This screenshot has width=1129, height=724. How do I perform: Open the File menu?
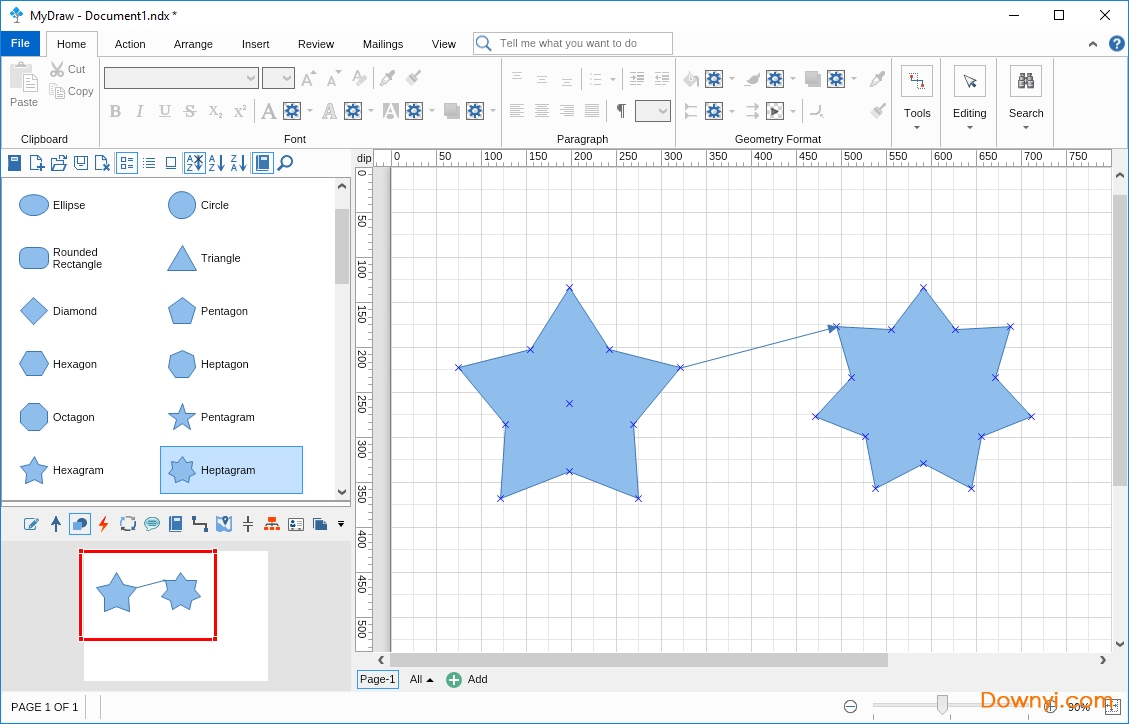[x=20, y=43]
